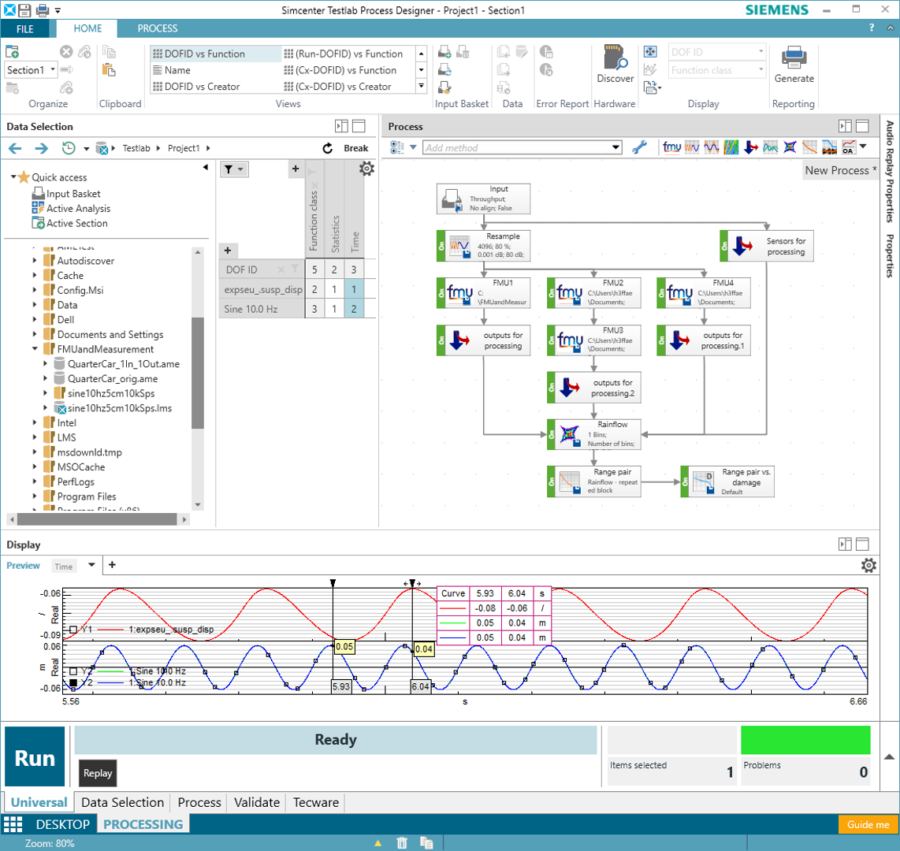Select the FMU method icon in the Process toolbar

click(x=672, y=146)
